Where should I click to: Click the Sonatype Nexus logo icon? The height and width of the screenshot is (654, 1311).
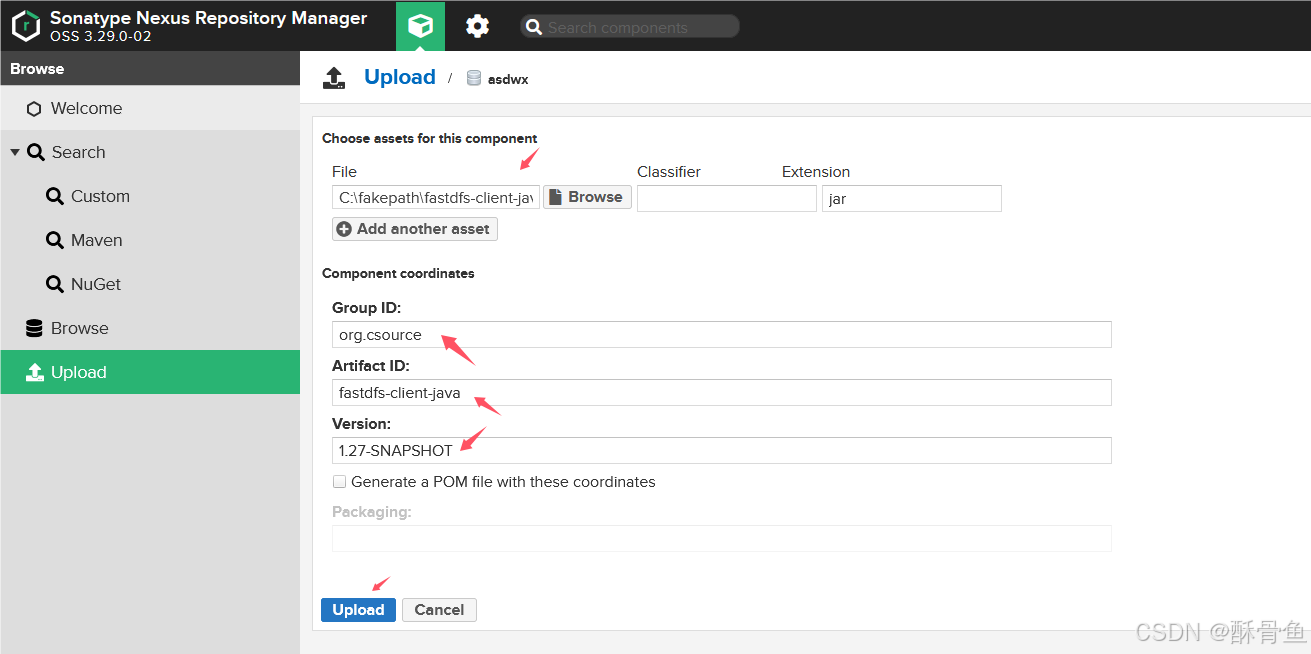coord(26,26)
